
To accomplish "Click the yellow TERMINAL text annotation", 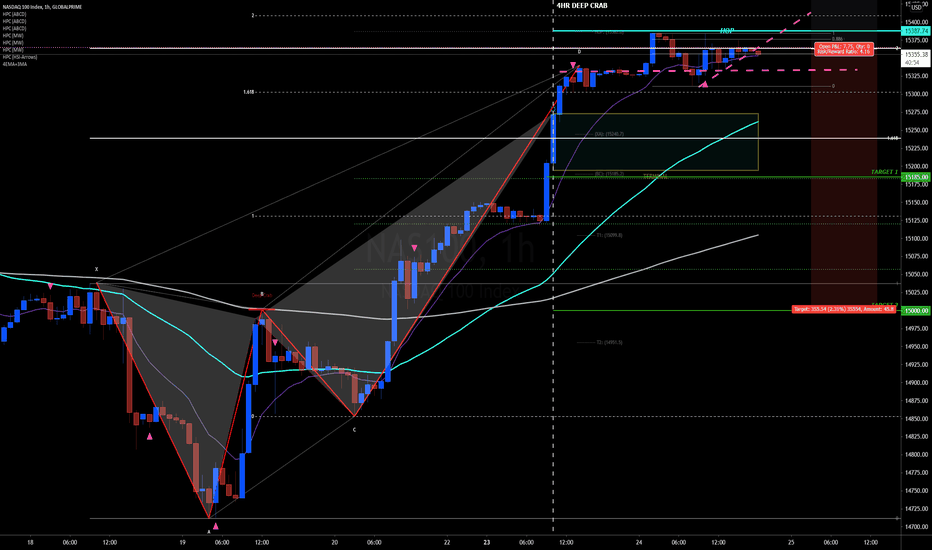I will [x=655, y=177].
